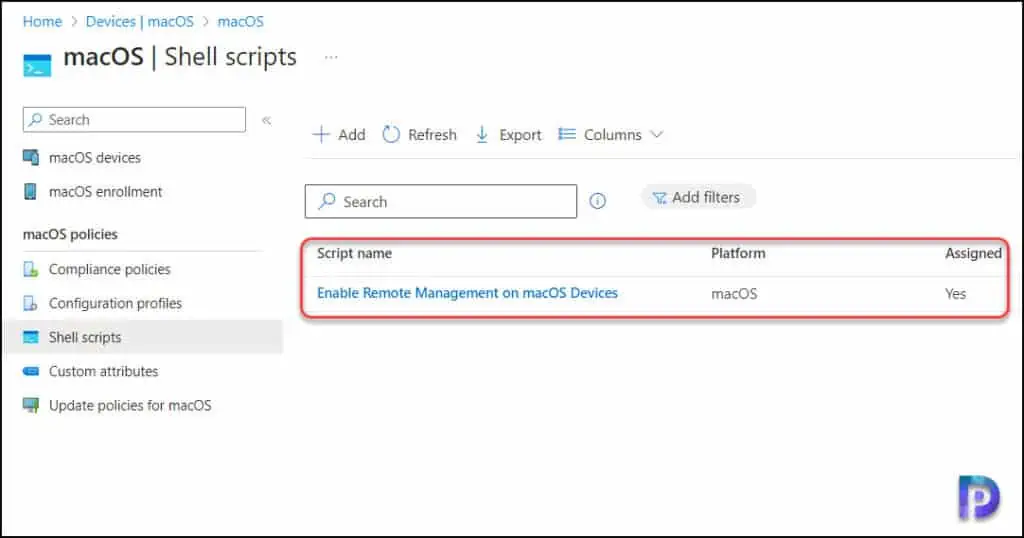Image resolution: width=1024 pixels, height=538 pixels.
Task: Focus the scripts list Search box
Action: 441,201
